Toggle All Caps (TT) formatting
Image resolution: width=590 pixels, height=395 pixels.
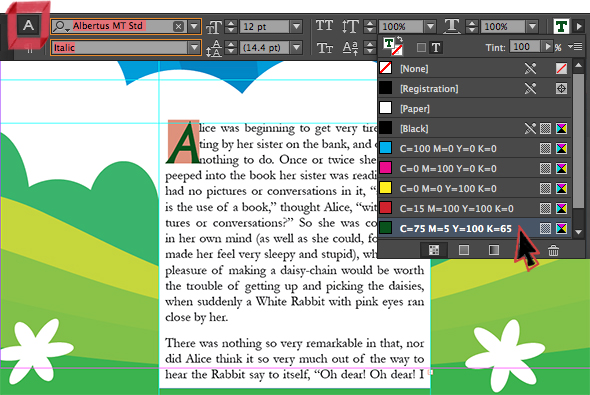pos(324,26)
